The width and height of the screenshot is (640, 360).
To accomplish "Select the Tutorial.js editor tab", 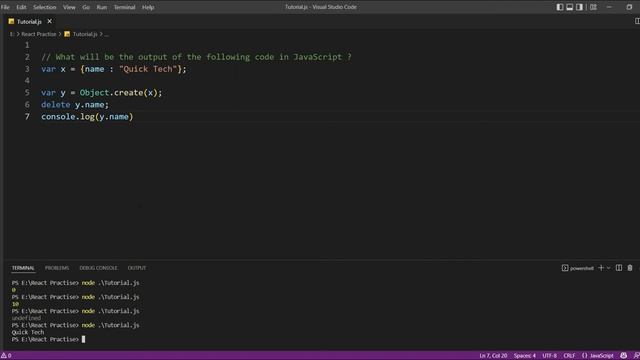I will click(29, 21).
